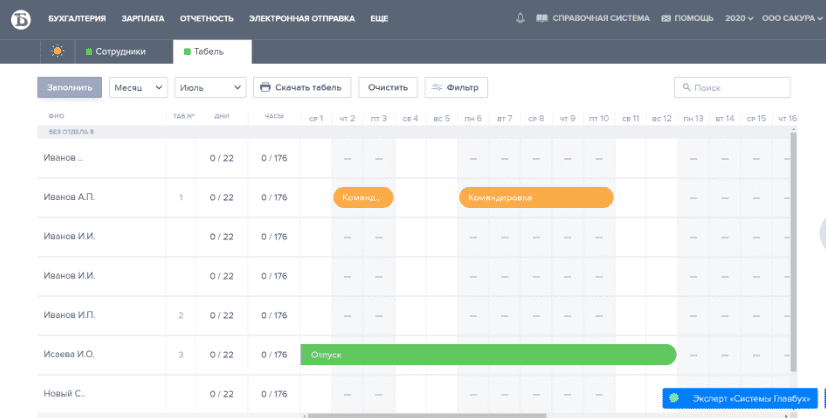The image size is (826, 418).
Task: Open the Электронная отправка menu
Action: pos(302,18)
